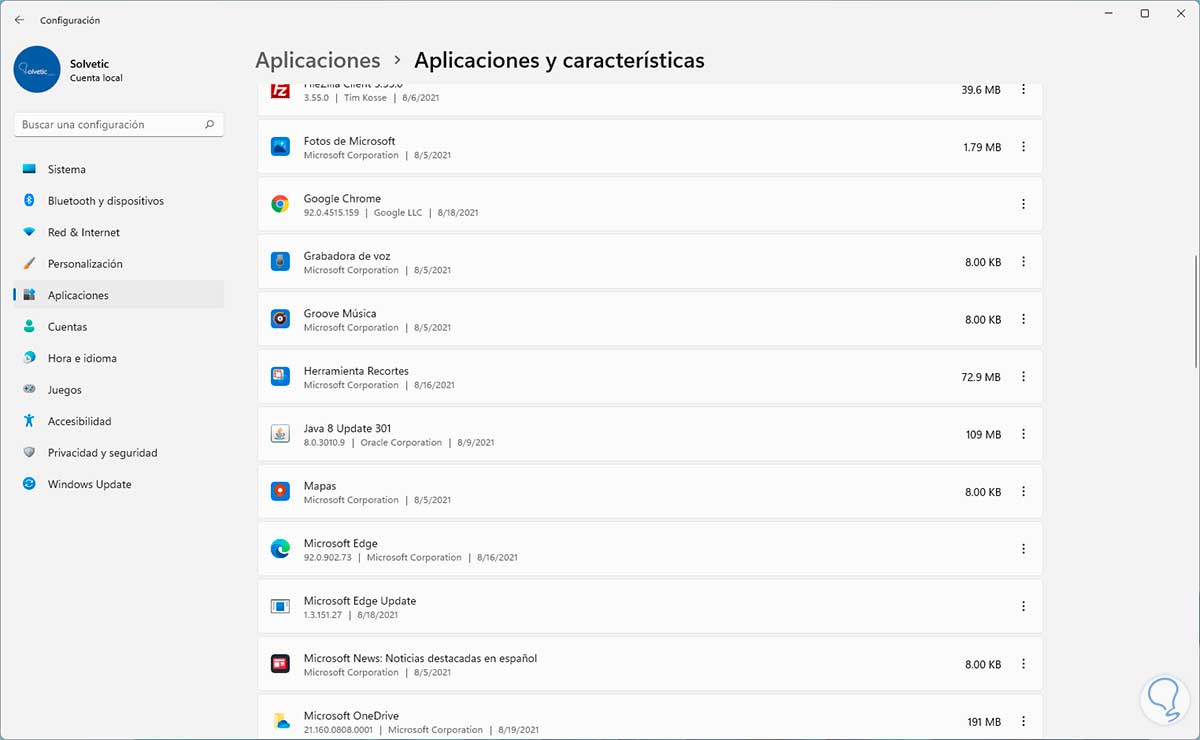Click the Java 8 Update 301 icon
Viewport: 1200px width, 740px height.
(280, 434)
